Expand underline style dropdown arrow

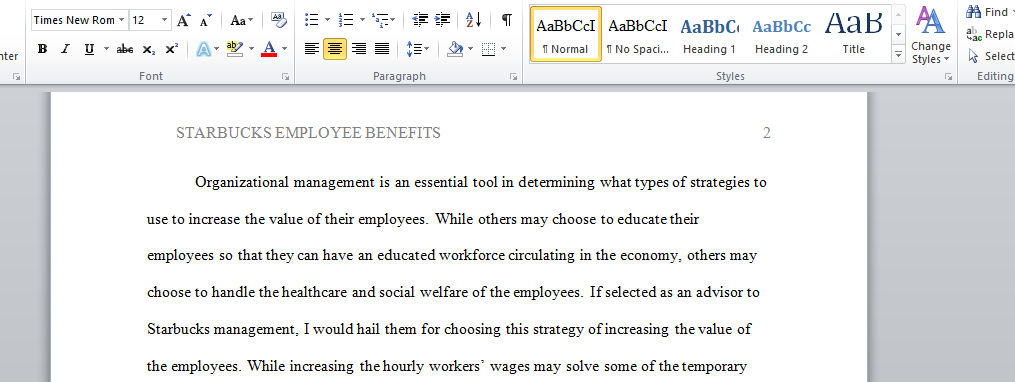click(x=106, y=49)
